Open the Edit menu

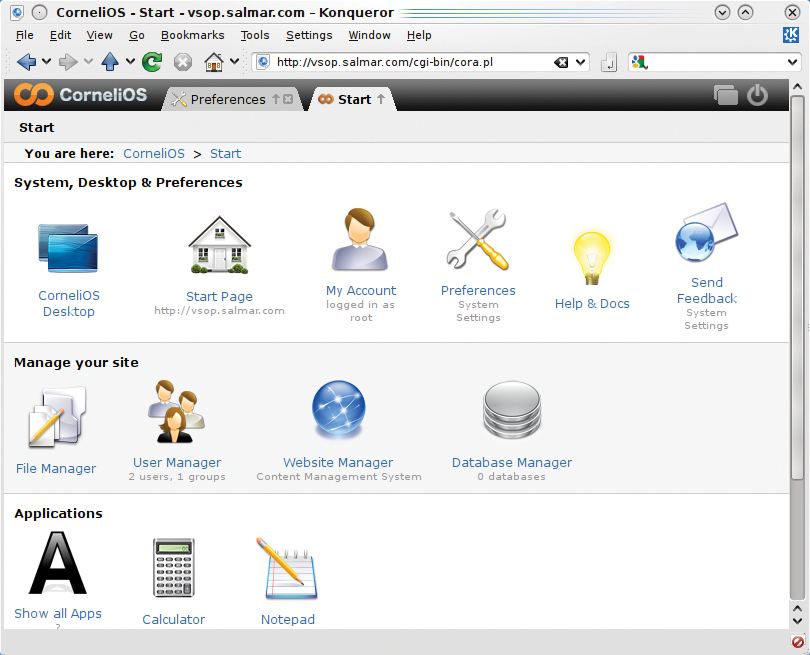pos(60,35)
